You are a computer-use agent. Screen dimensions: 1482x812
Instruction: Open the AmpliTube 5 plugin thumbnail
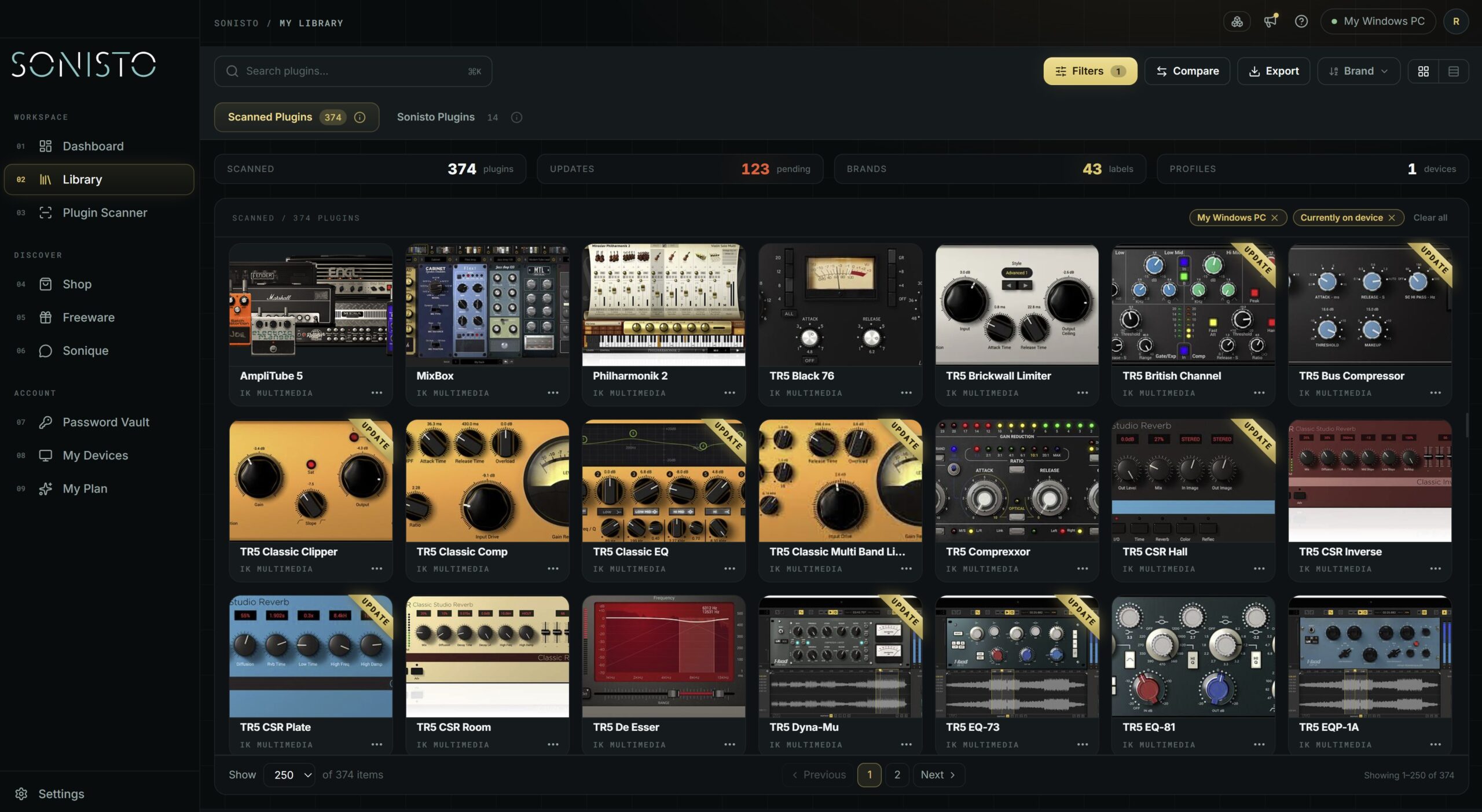point(311,305)
